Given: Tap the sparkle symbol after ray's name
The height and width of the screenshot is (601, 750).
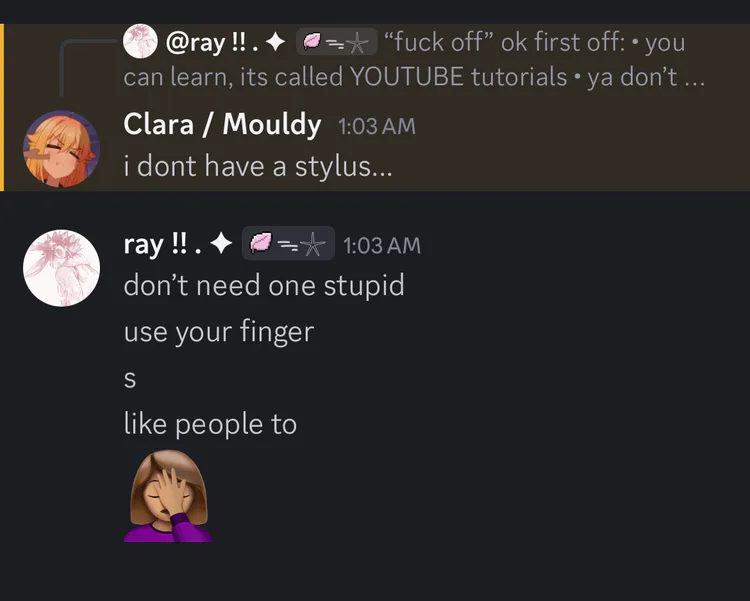Looking at the screenshot, I should pos(222,244).
